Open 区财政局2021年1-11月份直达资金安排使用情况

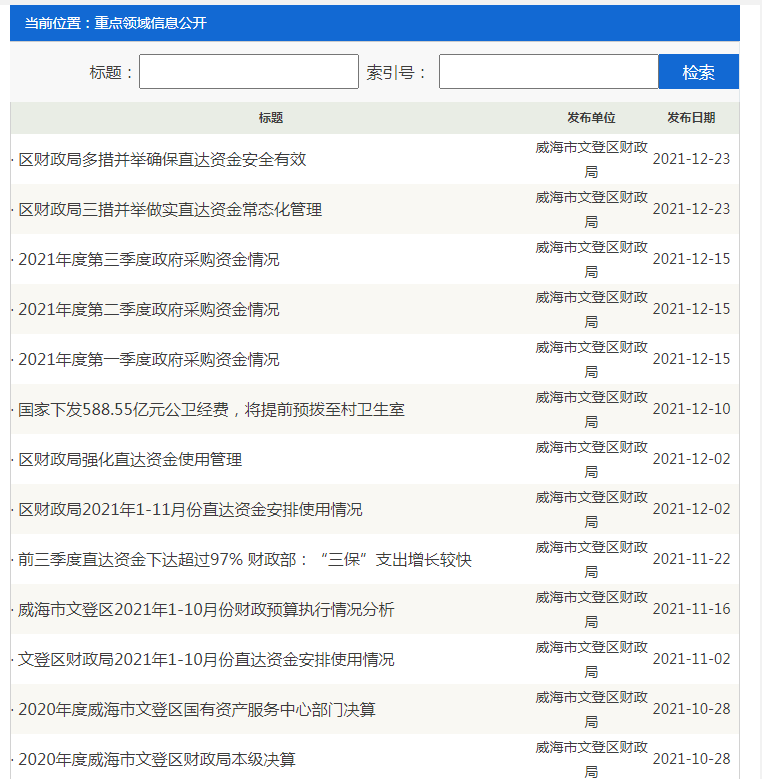click(190, 510)
